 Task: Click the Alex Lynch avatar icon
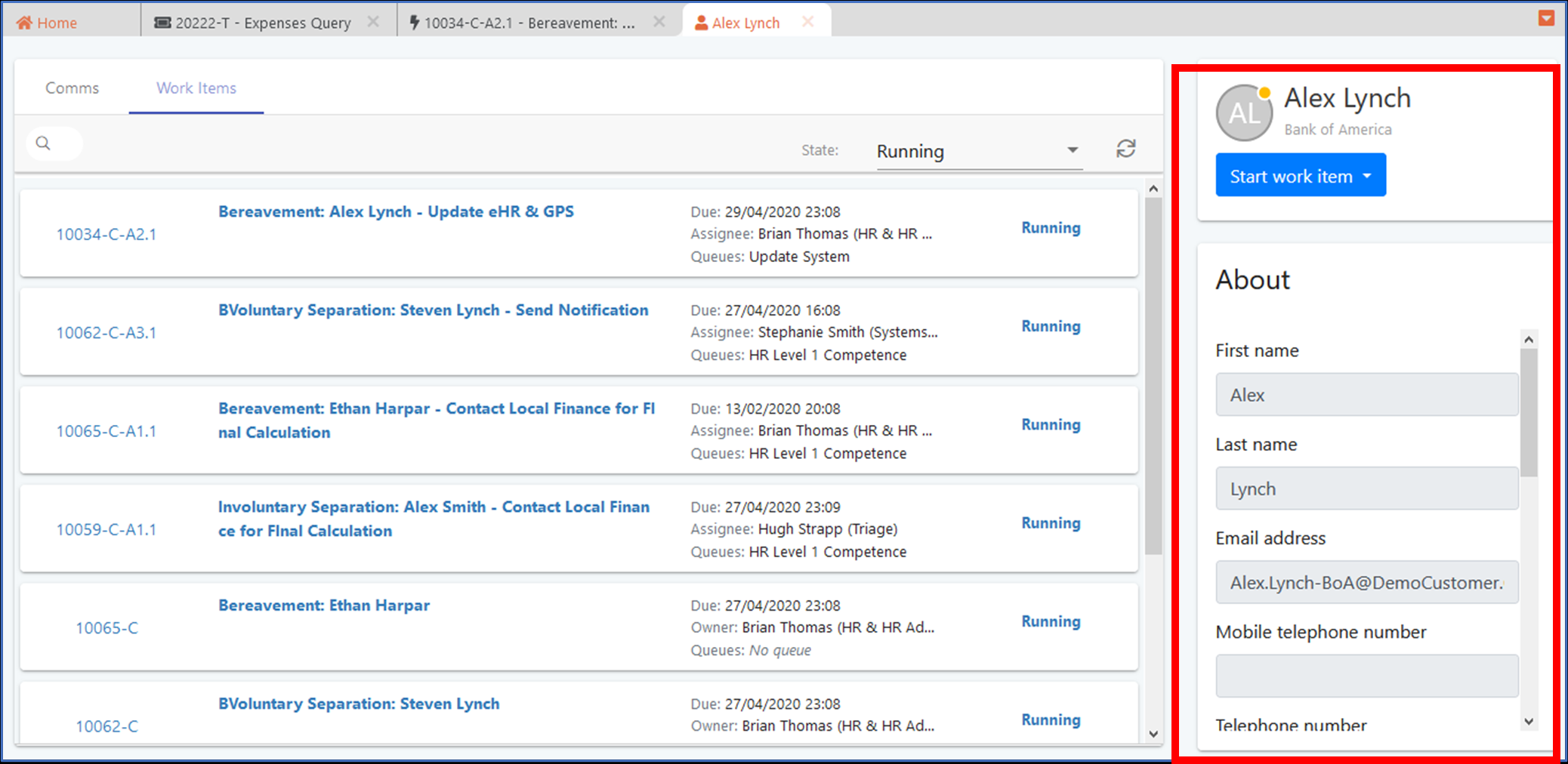click(1243, 113)
